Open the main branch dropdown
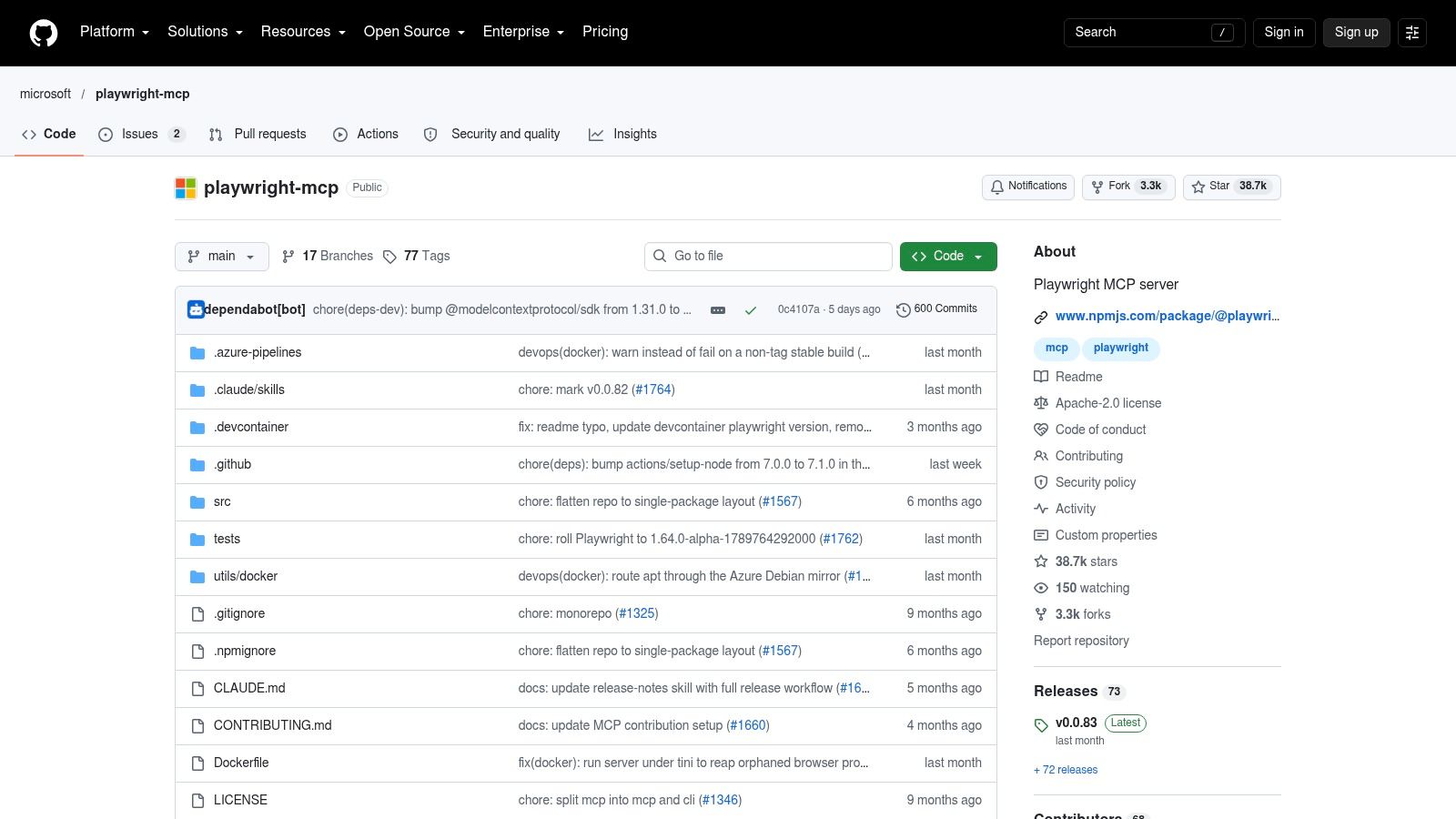The height and width of the screenshot is (819, 1456). (x=222, y=257)
